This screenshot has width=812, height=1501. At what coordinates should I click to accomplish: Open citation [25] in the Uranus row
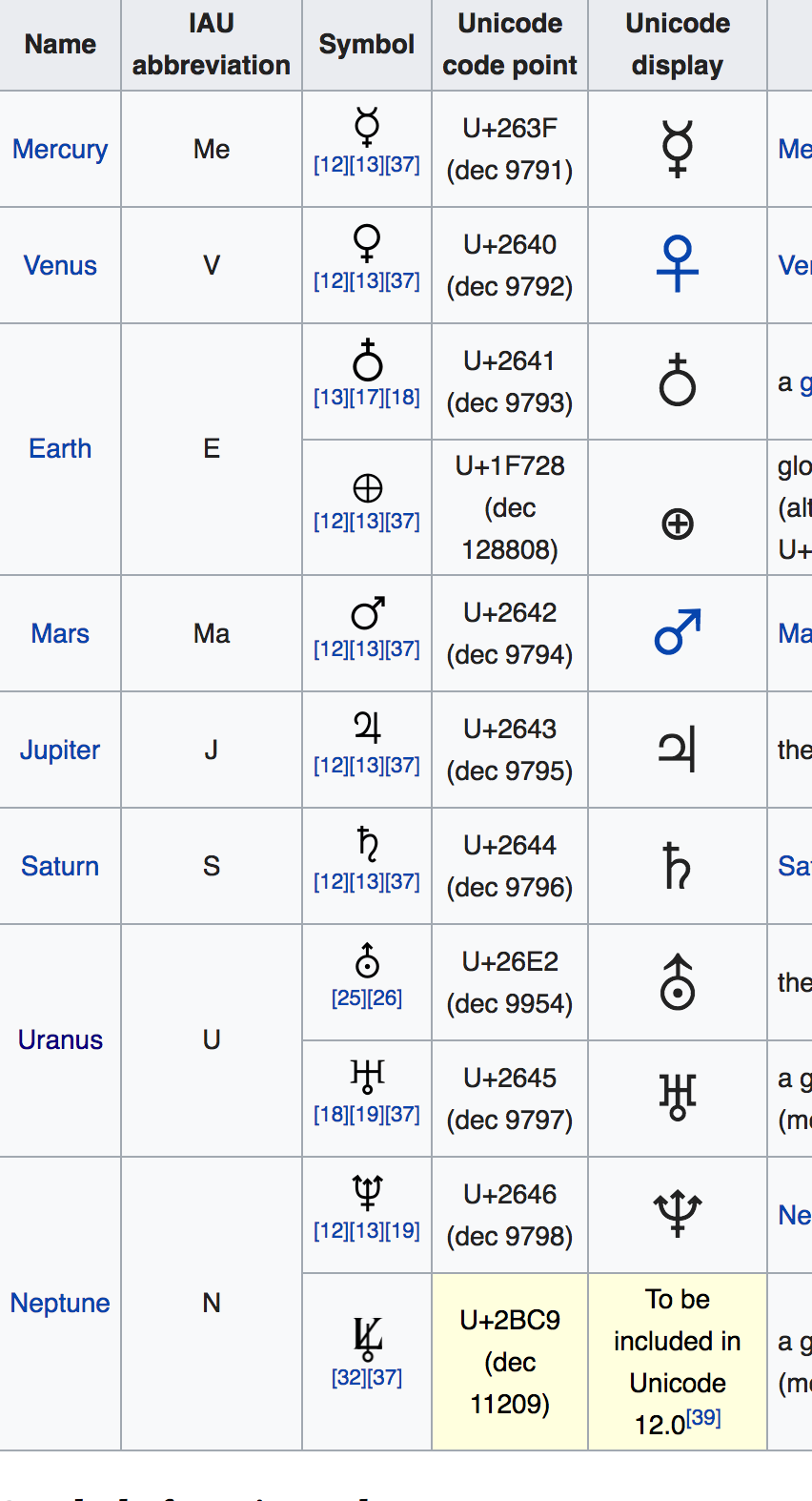point(349,998)
